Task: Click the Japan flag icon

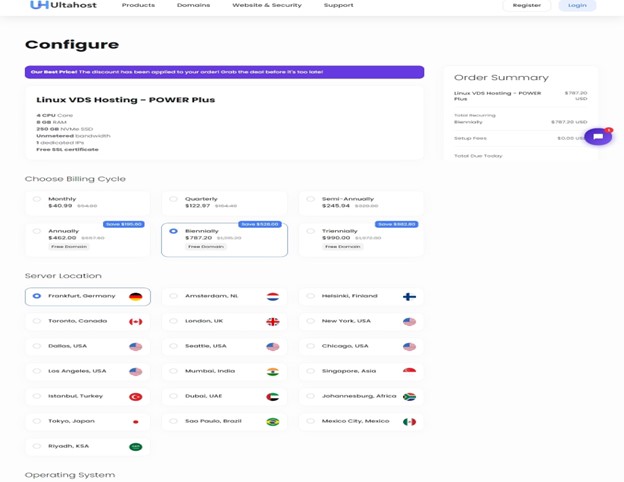Action: coord(136,422)
